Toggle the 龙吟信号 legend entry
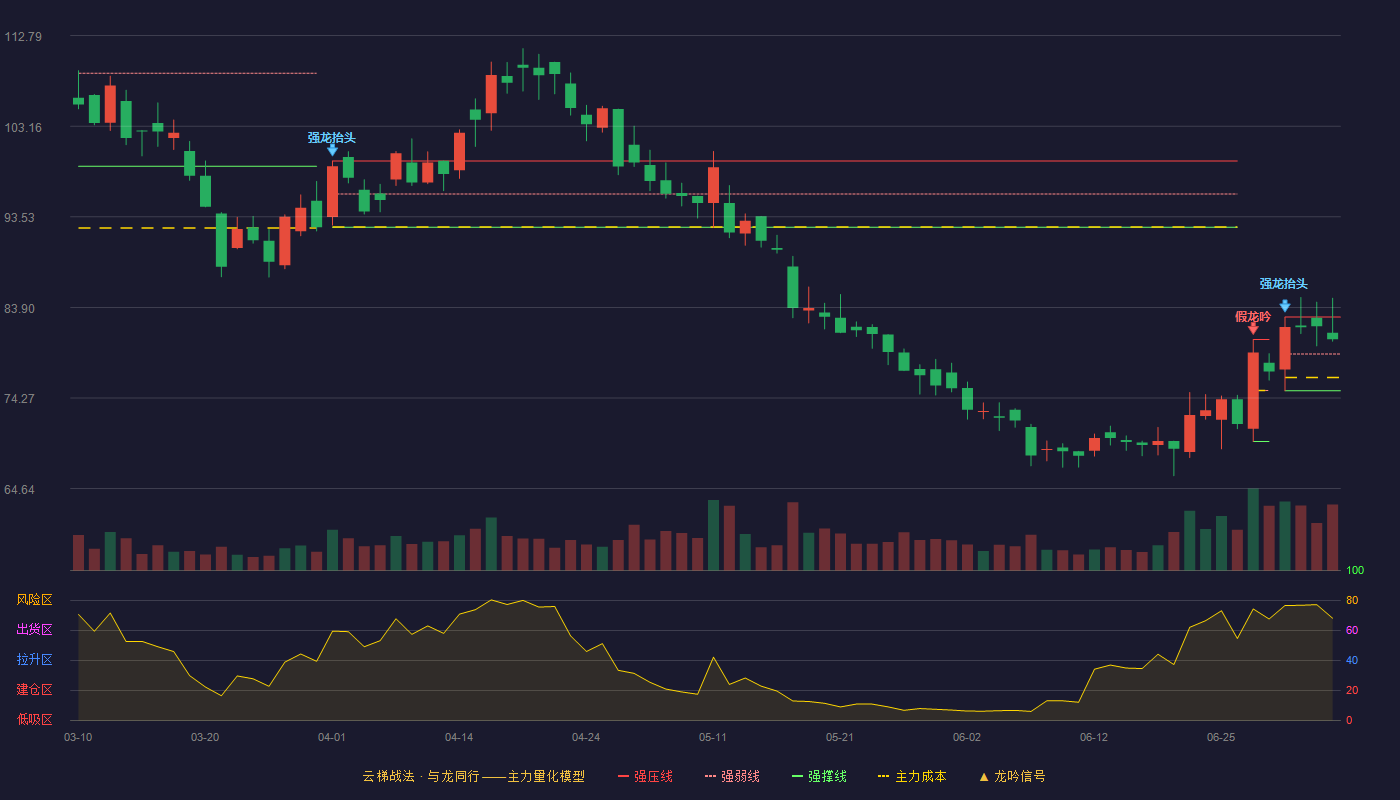 1012,776
